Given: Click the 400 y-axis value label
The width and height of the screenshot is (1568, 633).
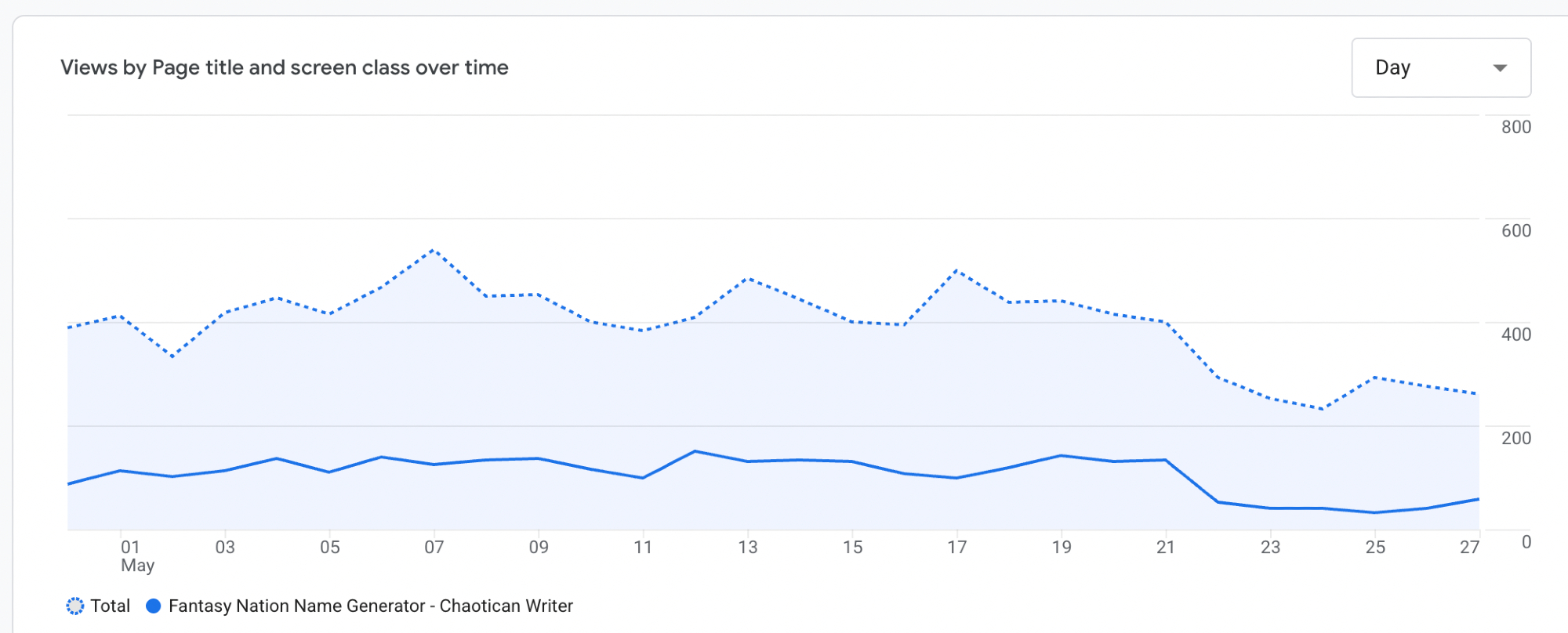Looking at the screenshot, I should click(x=1515, y=335).
